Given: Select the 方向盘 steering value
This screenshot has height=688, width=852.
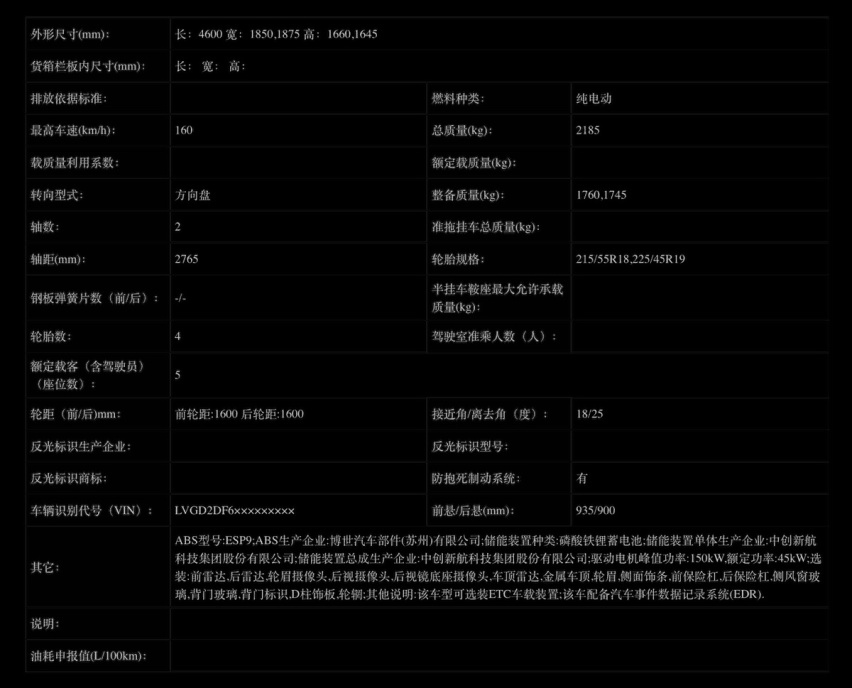Looking at the screenshot, I should [x=192, y=195].
